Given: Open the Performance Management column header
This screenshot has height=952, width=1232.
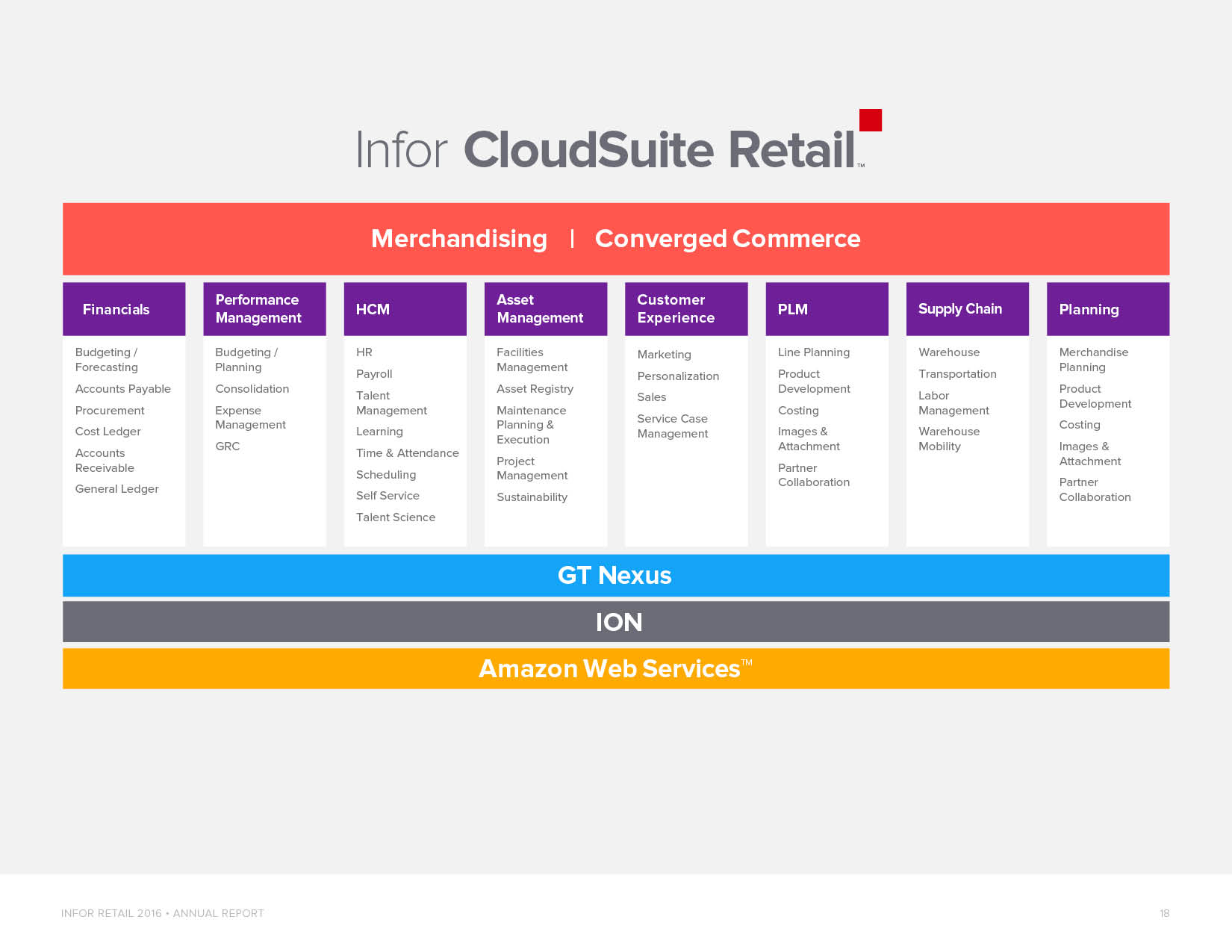Looking at the screenshot, I should click(x=264, y=309).
